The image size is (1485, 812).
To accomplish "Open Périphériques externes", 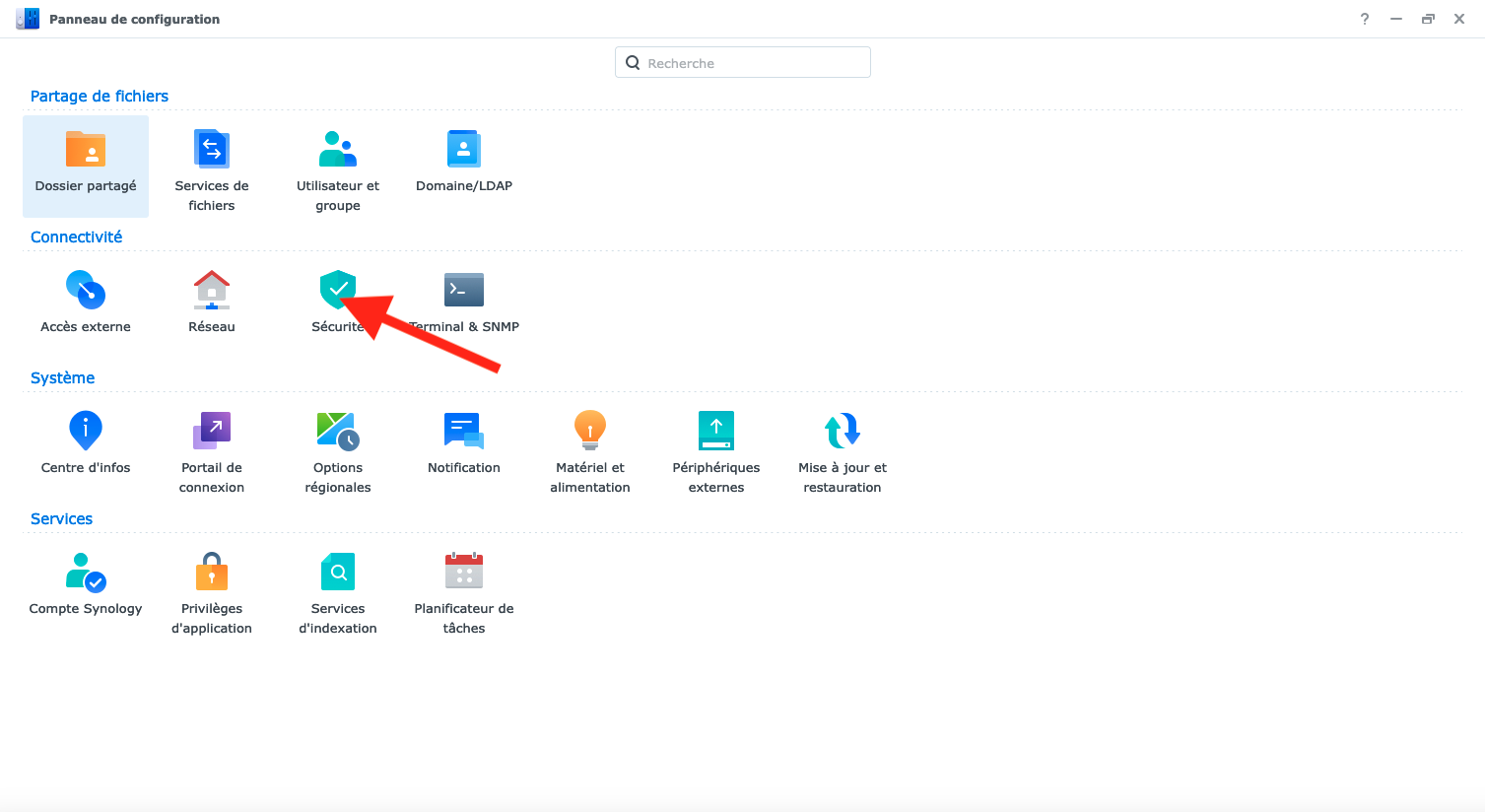I will (x=716, y=432).
